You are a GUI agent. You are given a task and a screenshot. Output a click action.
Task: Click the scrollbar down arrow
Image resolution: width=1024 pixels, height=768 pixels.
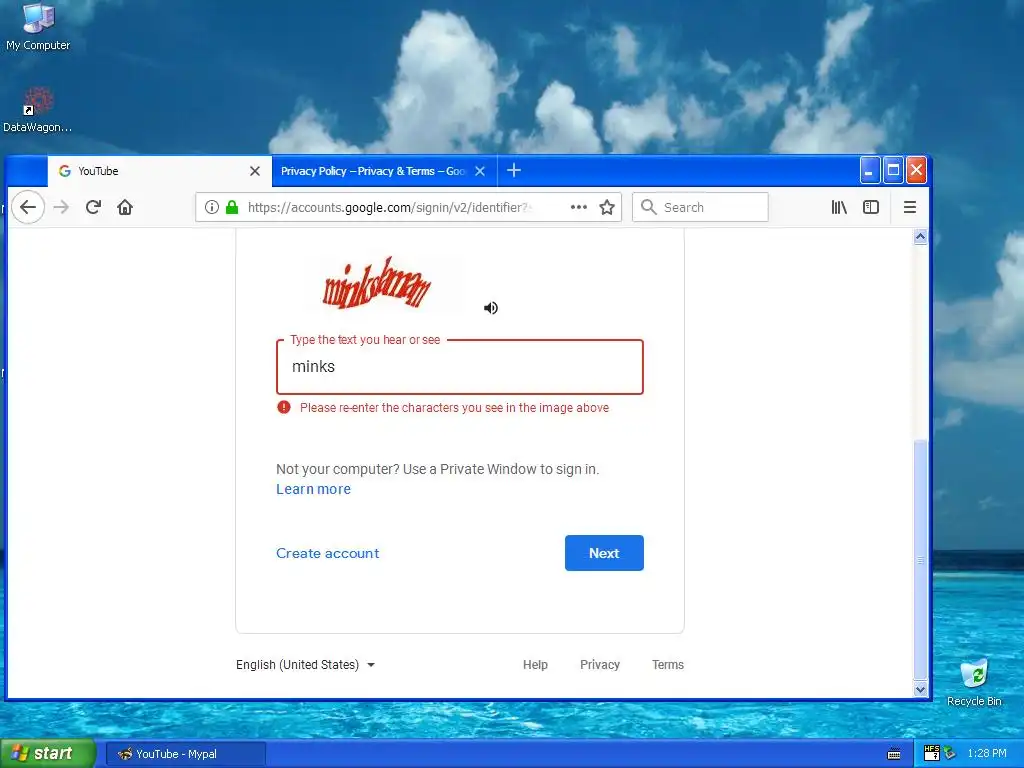[920, 690]
